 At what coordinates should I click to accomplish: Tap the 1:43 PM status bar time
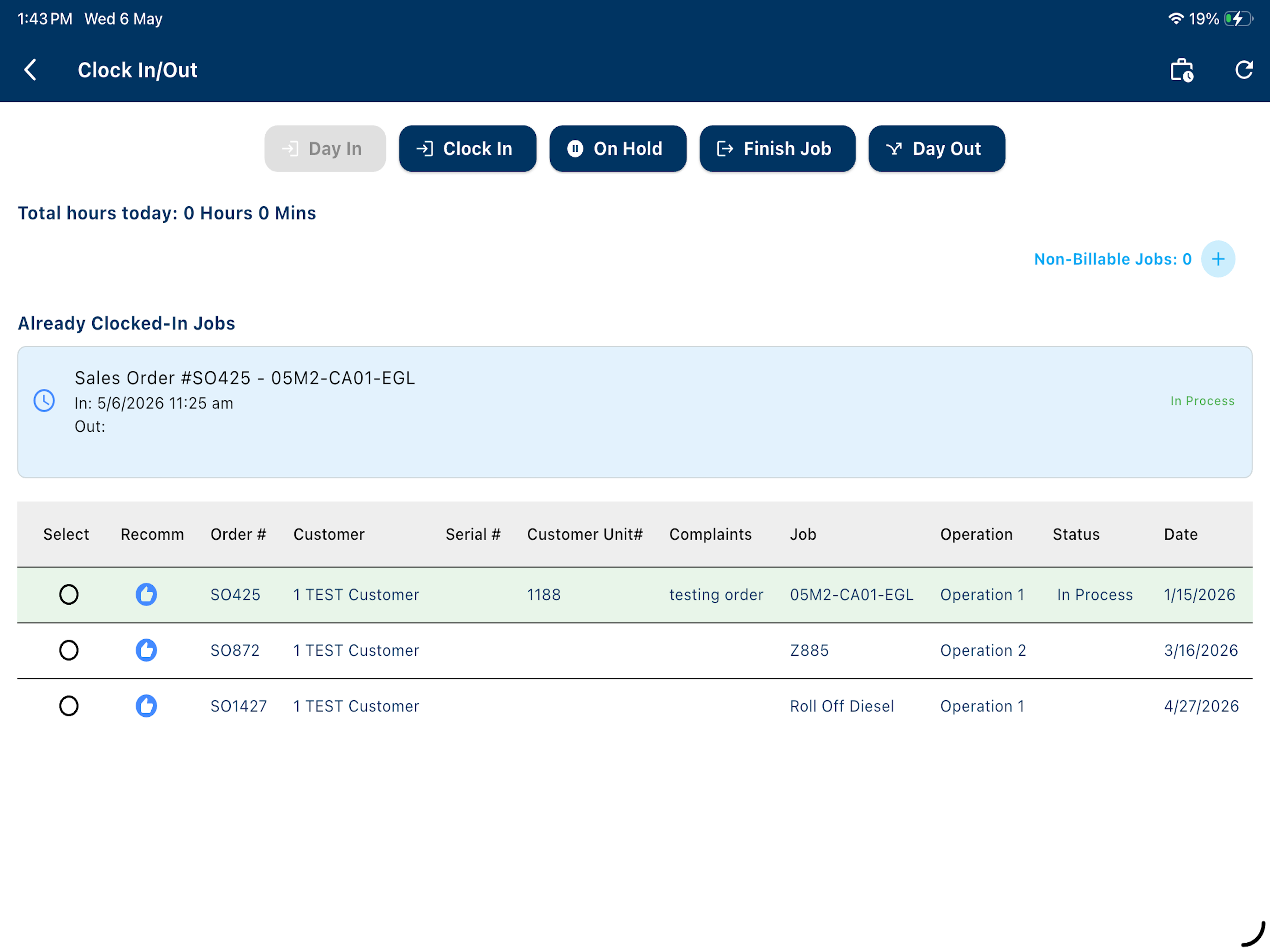point(45,19)
